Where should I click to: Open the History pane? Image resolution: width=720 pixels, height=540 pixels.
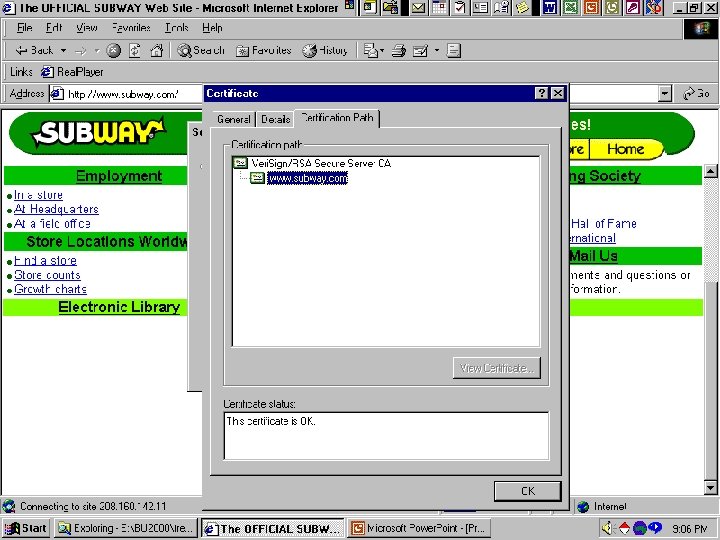[325, 51]
